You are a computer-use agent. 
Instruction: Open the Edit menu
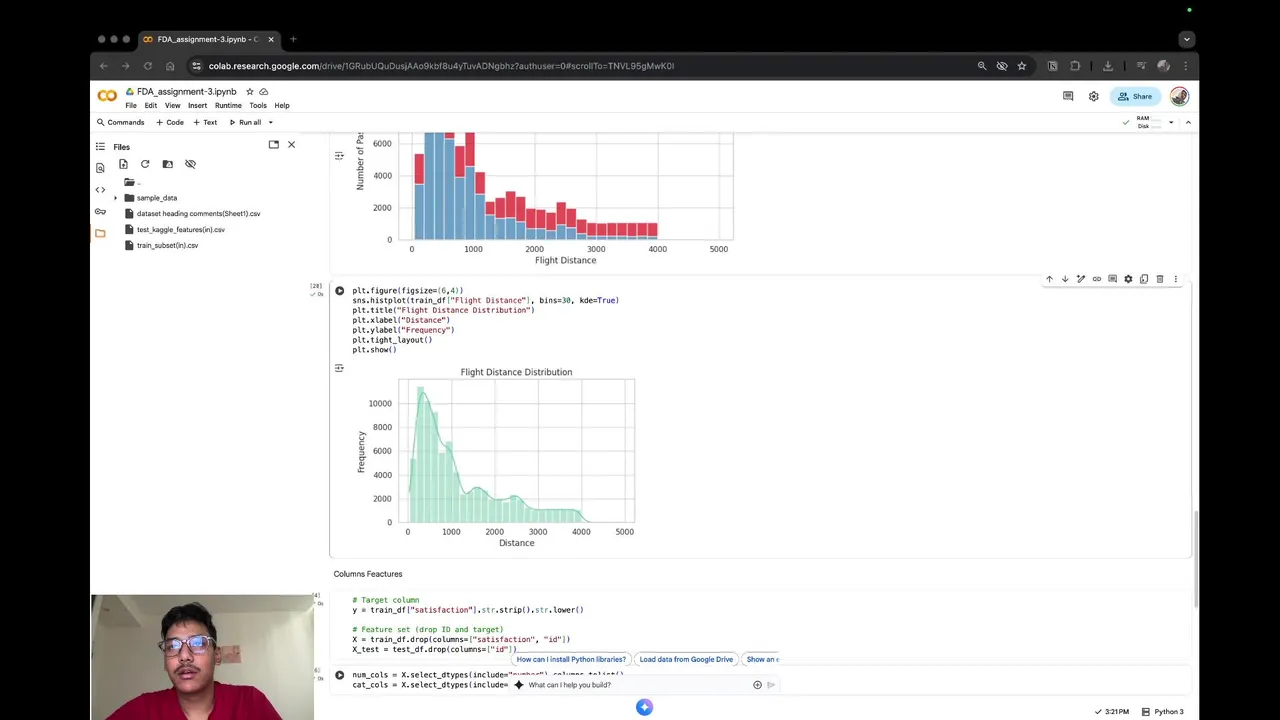point(150,105)
